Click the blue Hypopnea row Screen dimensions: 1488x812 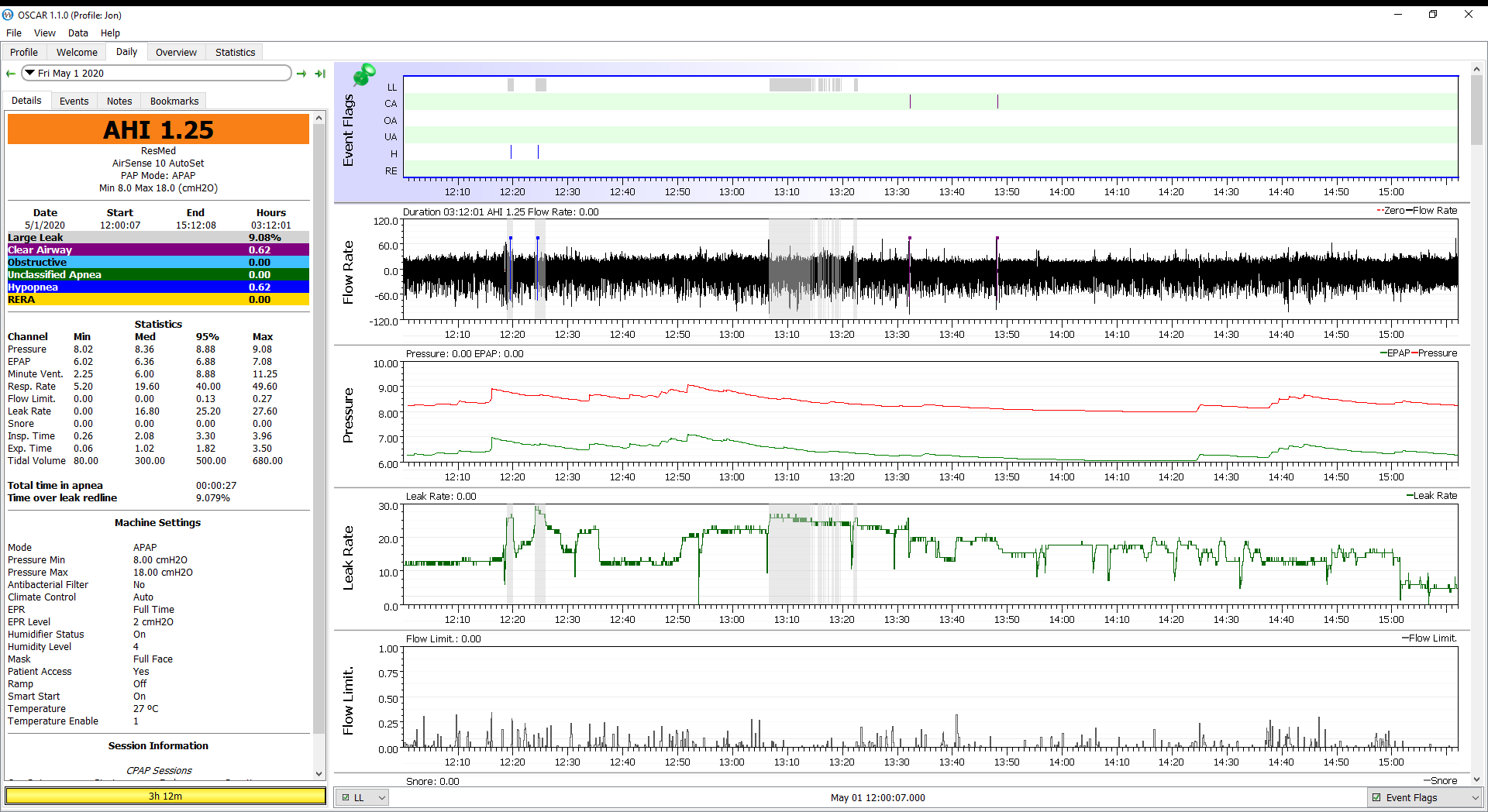click(158, 287)
